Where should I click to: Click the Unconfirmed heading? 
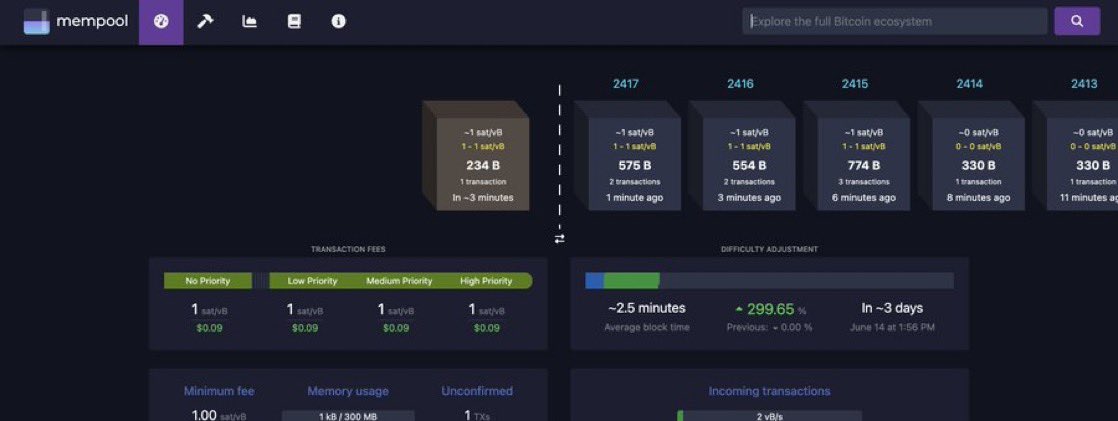477,391
